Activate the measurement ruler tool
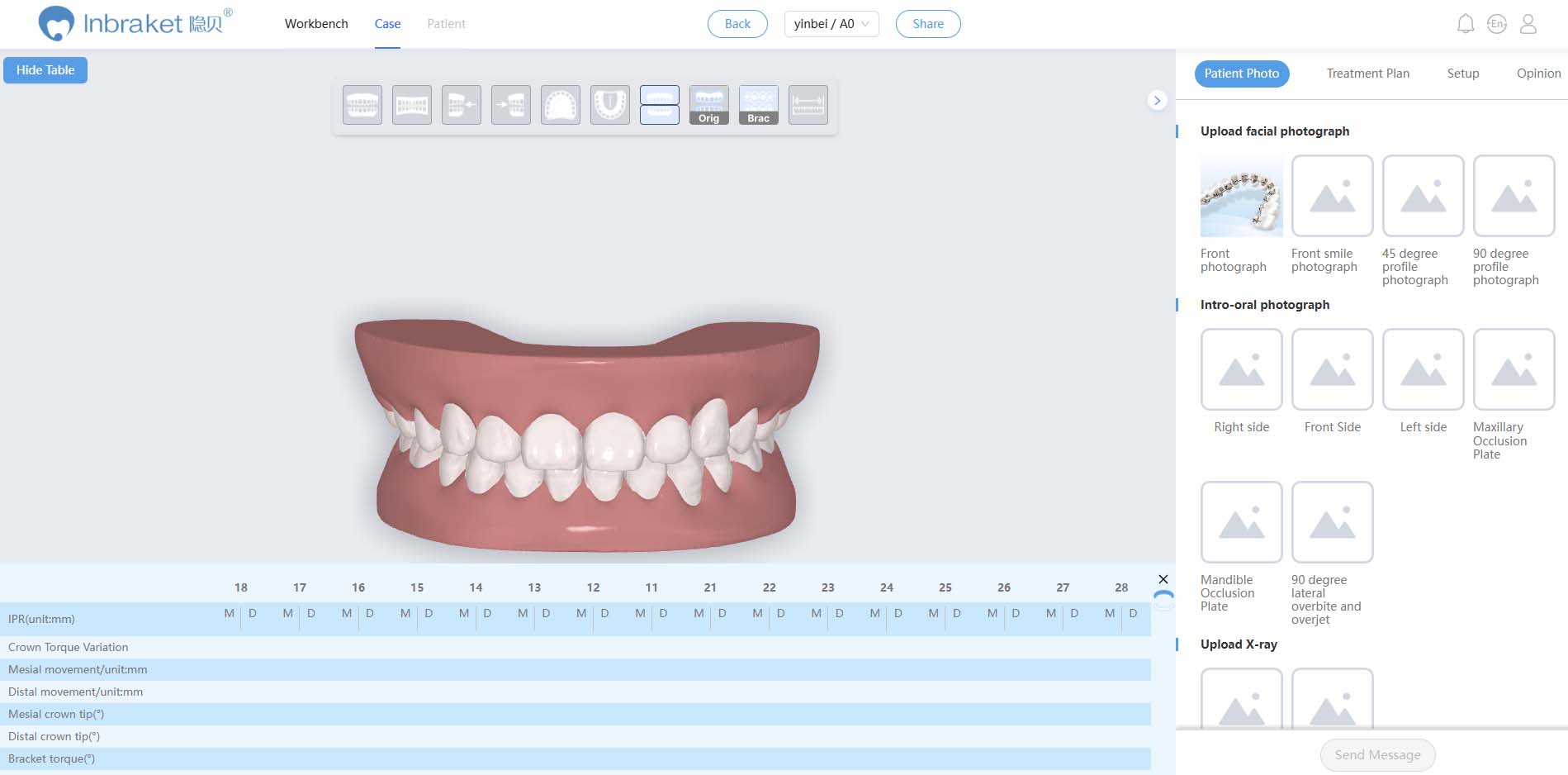This screenshot has height=775, width=1568. coord(808,105)
